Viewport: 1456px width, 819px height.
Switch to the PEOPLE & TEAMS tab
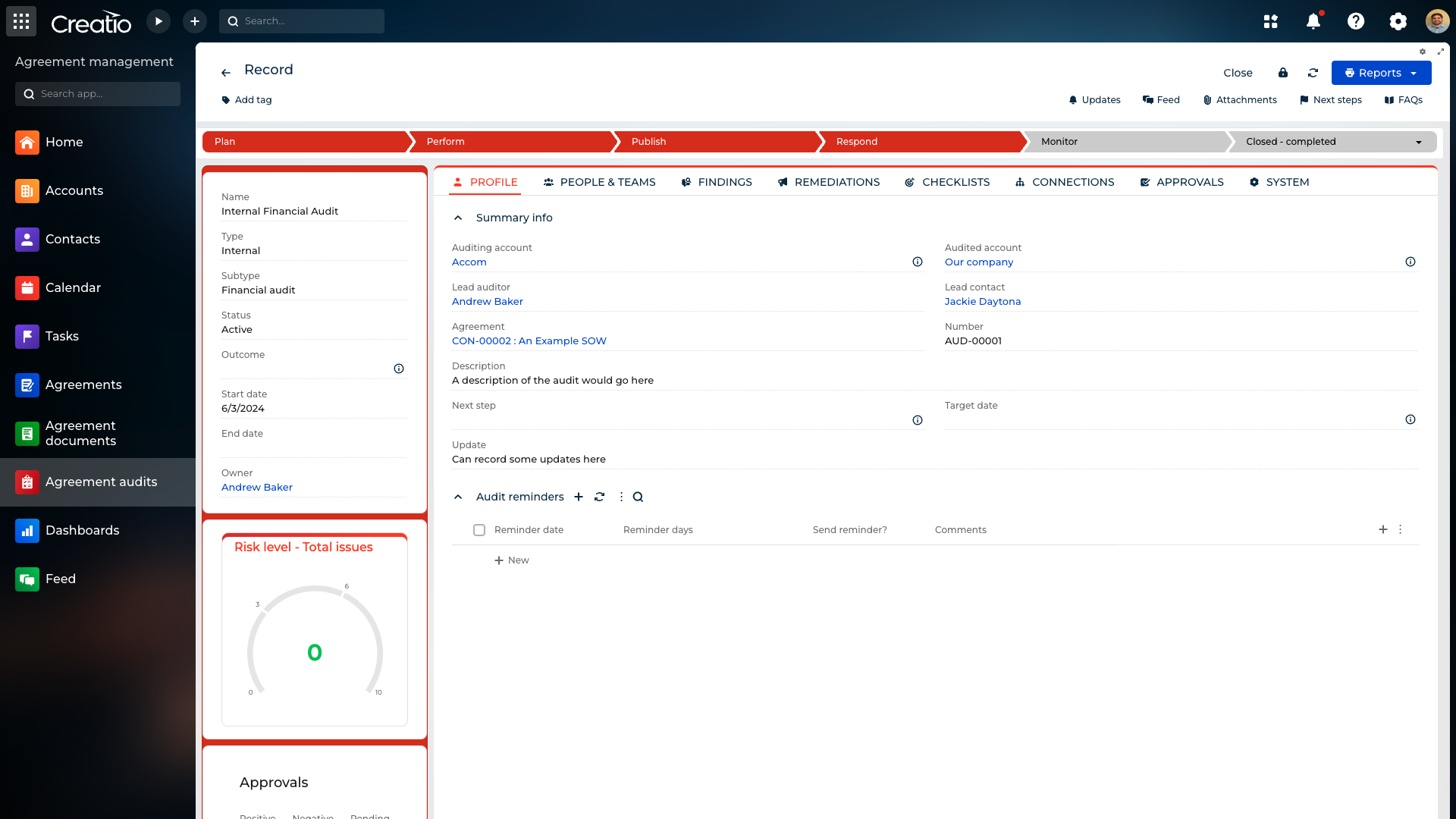[x=599, y=182]
